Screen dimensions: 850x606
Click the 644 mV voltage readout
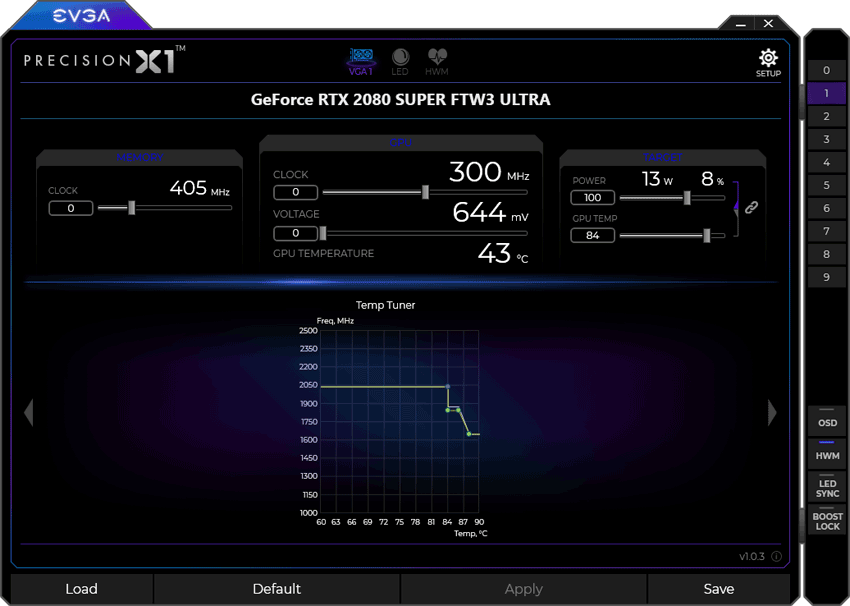(x=491, y=212)
